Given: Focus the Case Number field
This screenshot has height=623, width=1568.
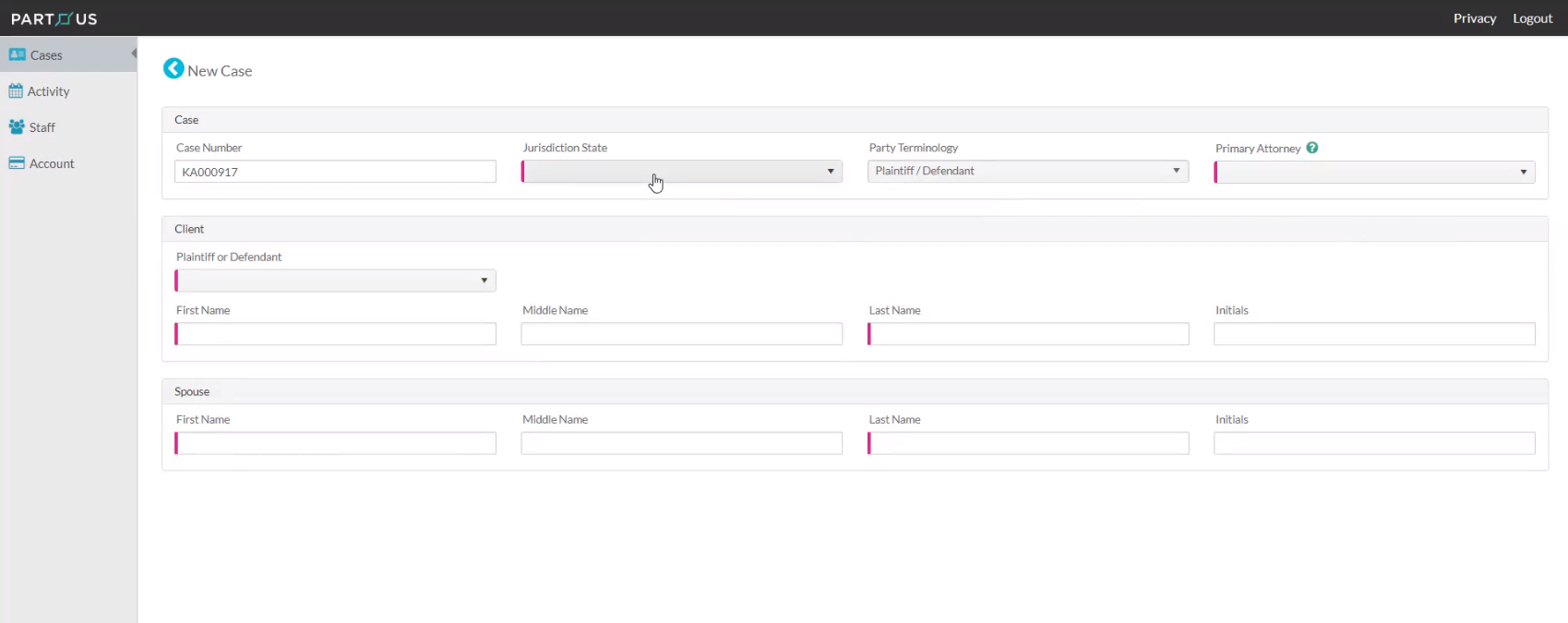Looking at the screenshot, I should pyautogui.click(x=335, y=172).
